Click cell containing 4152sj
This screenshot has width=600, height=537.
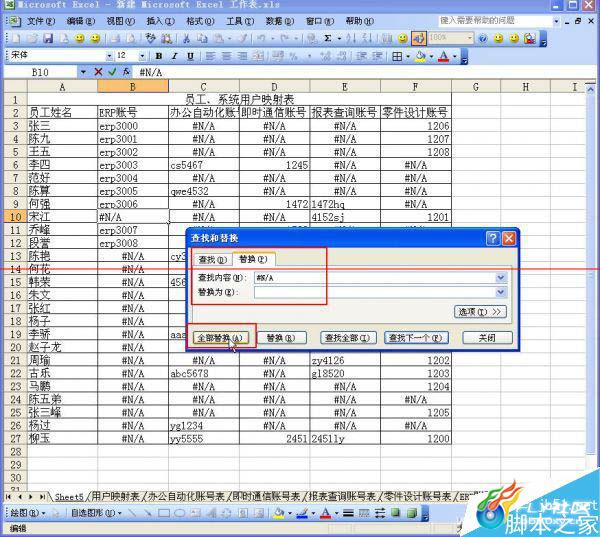point(345,217)
